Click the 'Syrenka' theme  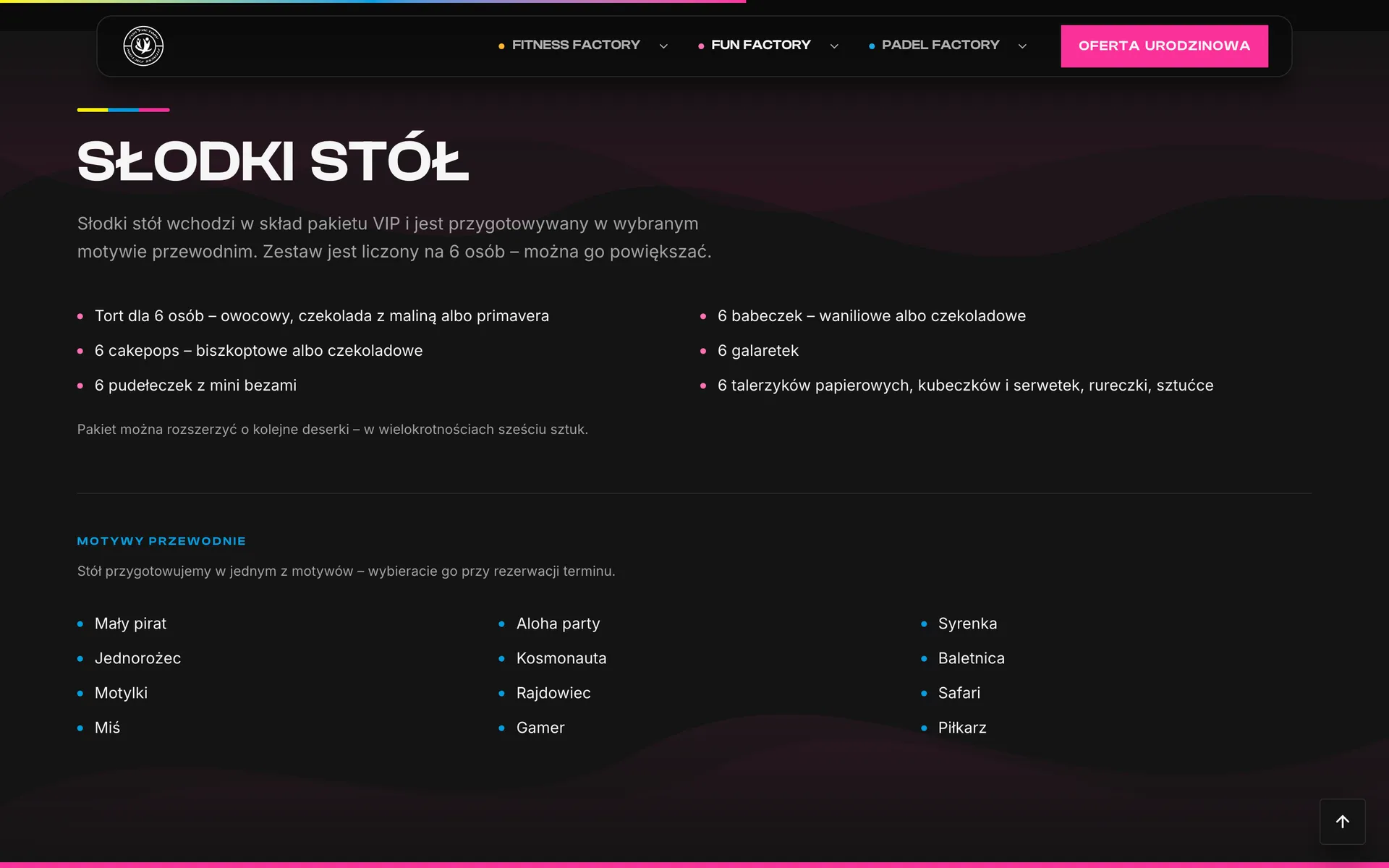[x=967, y=624]
